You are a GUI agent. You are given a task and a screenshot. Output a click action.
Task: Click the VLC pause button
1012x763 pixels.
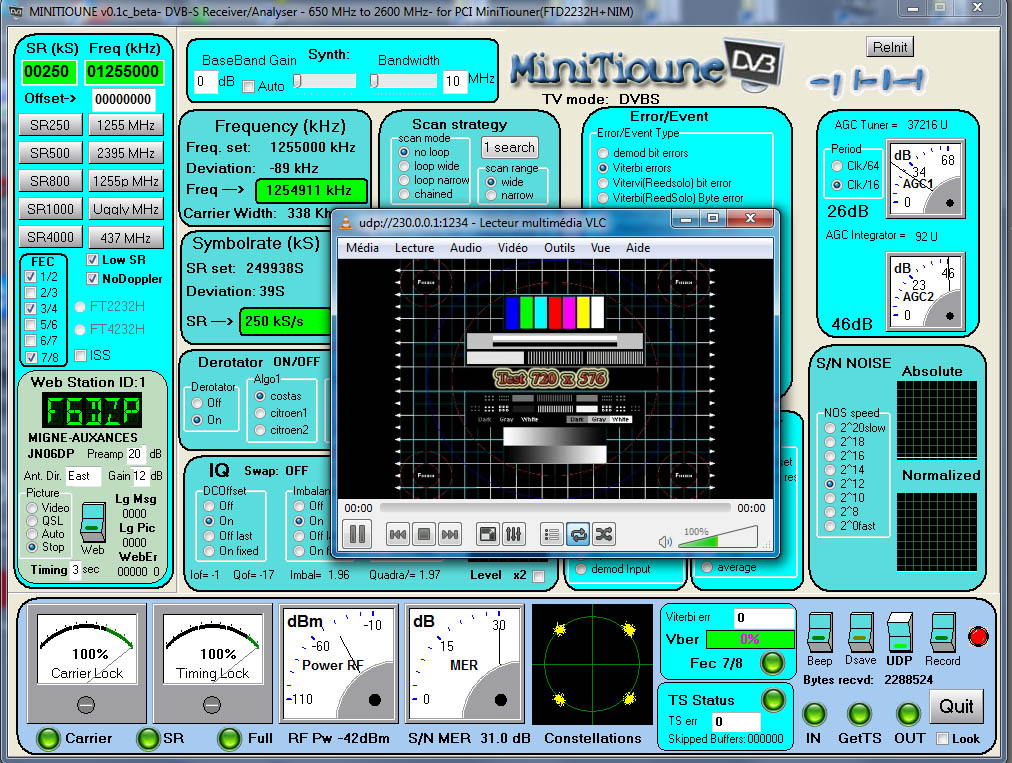point(357,534)
